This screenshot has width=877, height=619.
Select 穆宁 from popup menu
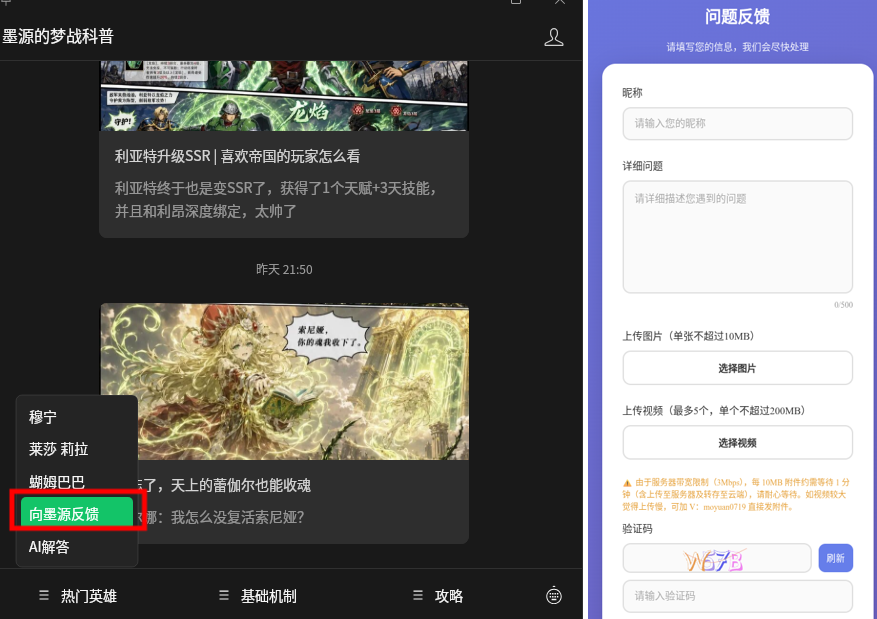pyautogui.click(x=77, y=417)
